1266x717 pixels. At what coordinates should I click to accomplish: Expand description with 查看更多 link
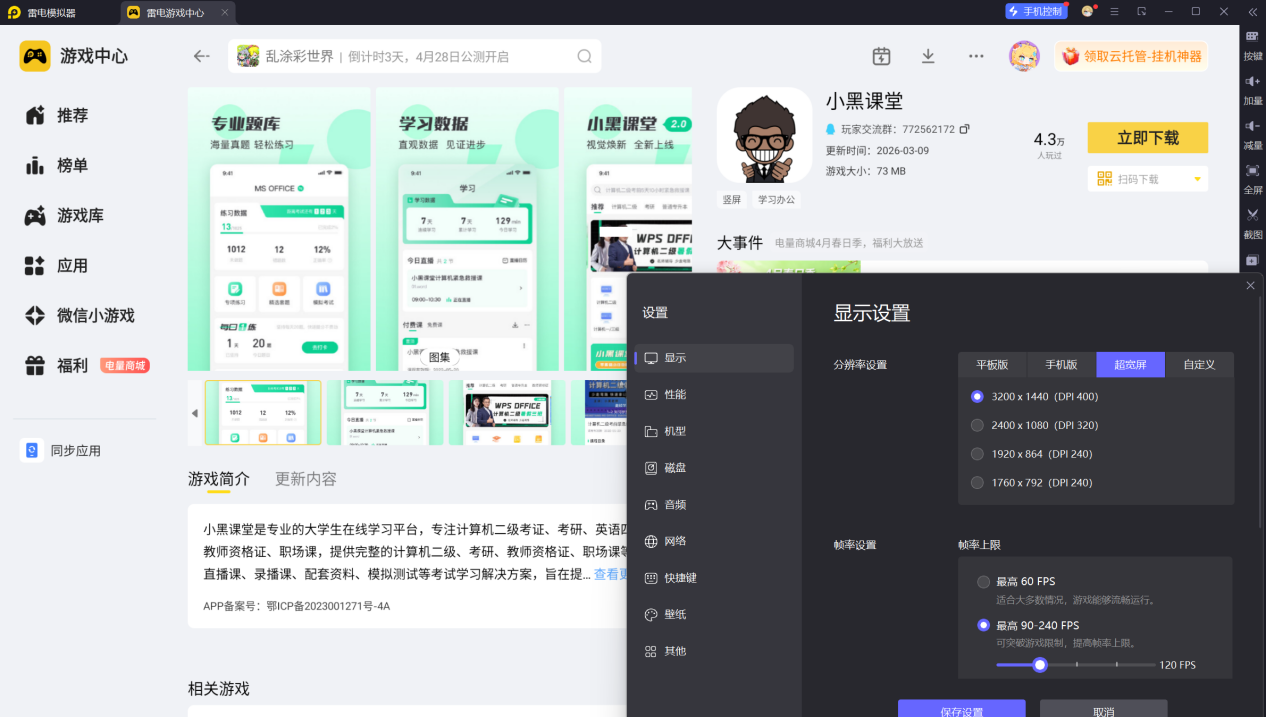610,574
